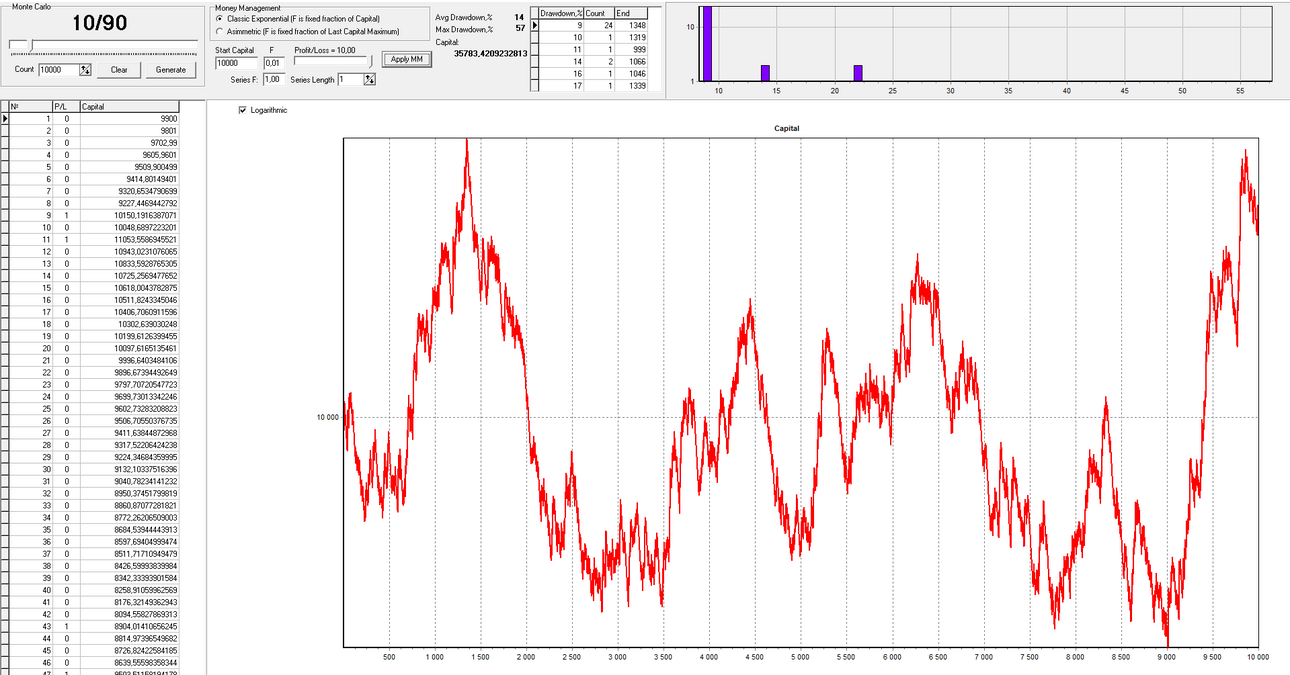This screenshot has width=1290, height=675.
Task: Click capital cell 9900 in row 1
Action: [x=129, y=118]
